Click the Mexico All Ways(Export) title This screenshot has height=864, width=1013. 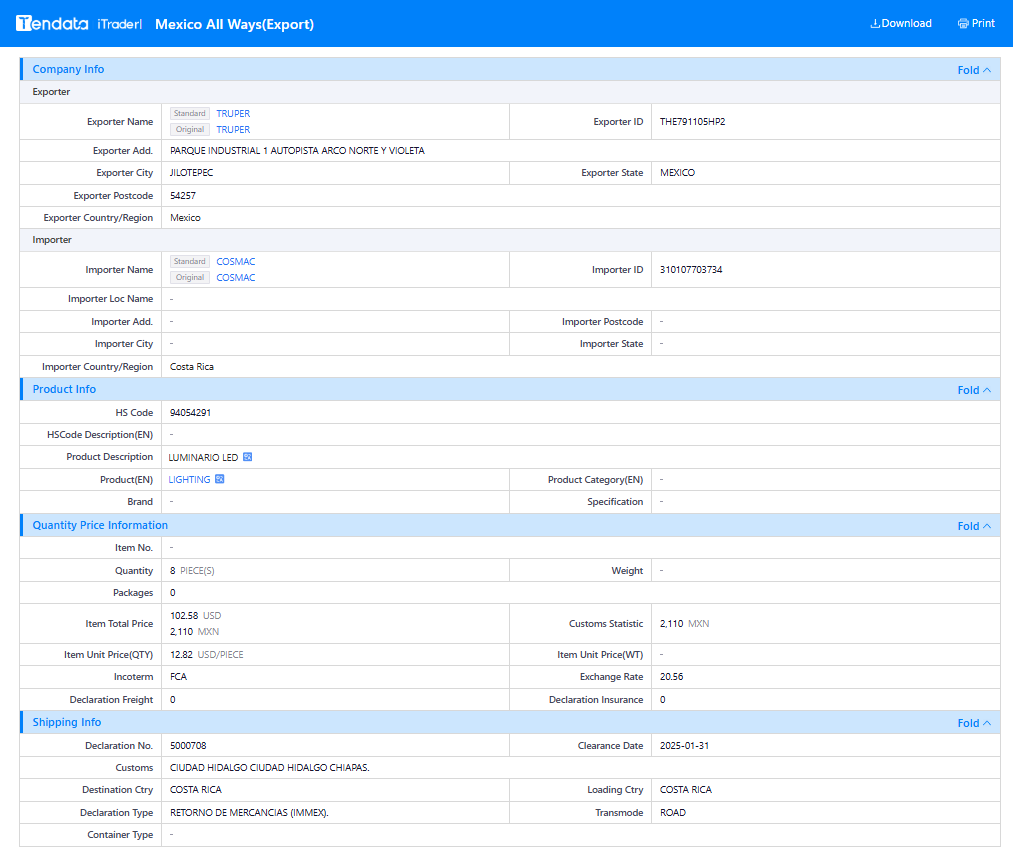pos(235,25)
